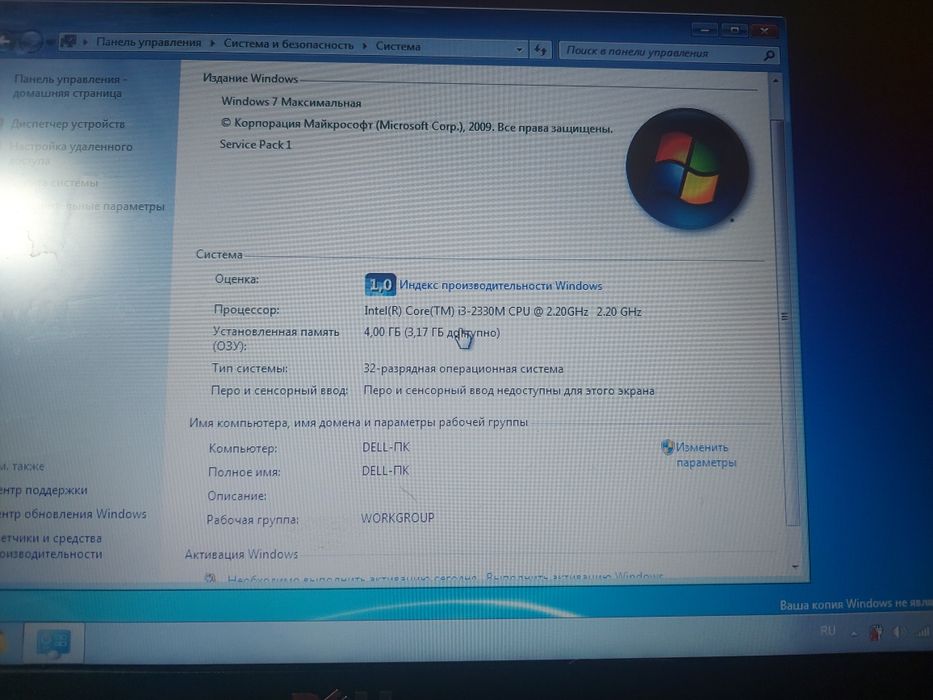Viewport: 933px width, 700px height.
Task: Expand arrow after Панель управления breadcrumb
Action: (212, 43)
